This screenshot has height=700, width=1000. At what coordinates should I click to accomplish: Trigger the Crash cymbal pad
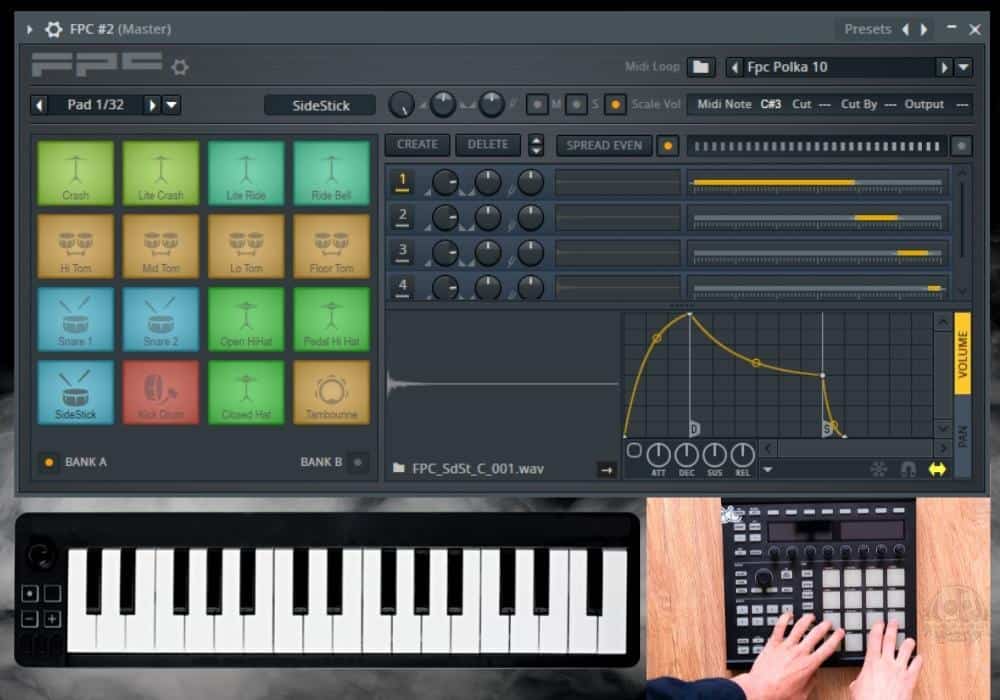[74, 173]
